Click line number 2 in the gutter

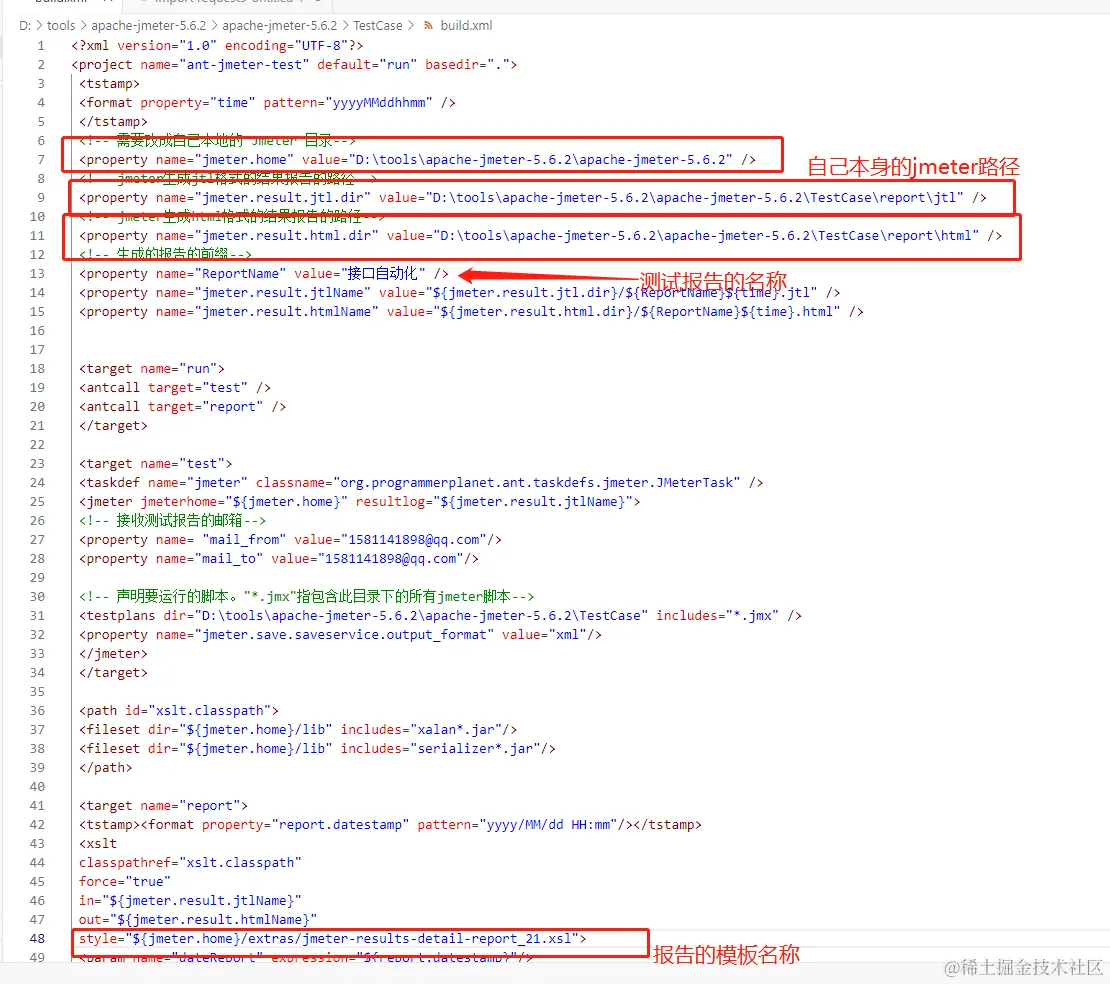41,64
